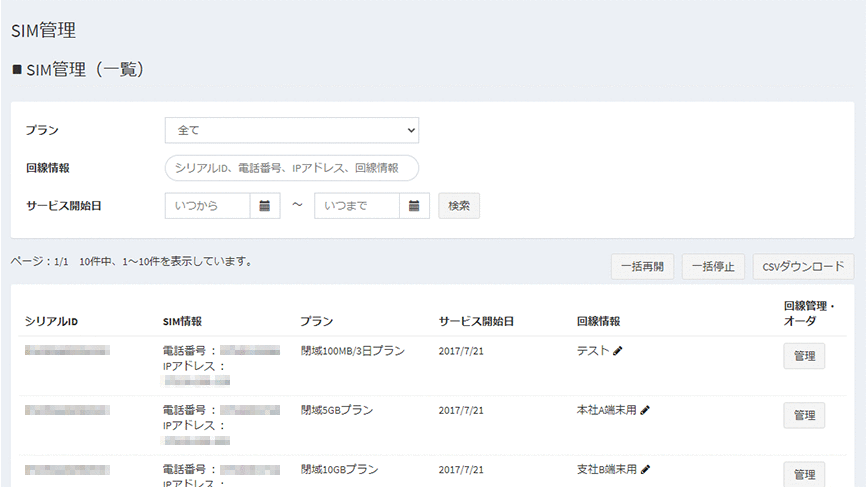Click the シリアルID column header

pos(52,321)
